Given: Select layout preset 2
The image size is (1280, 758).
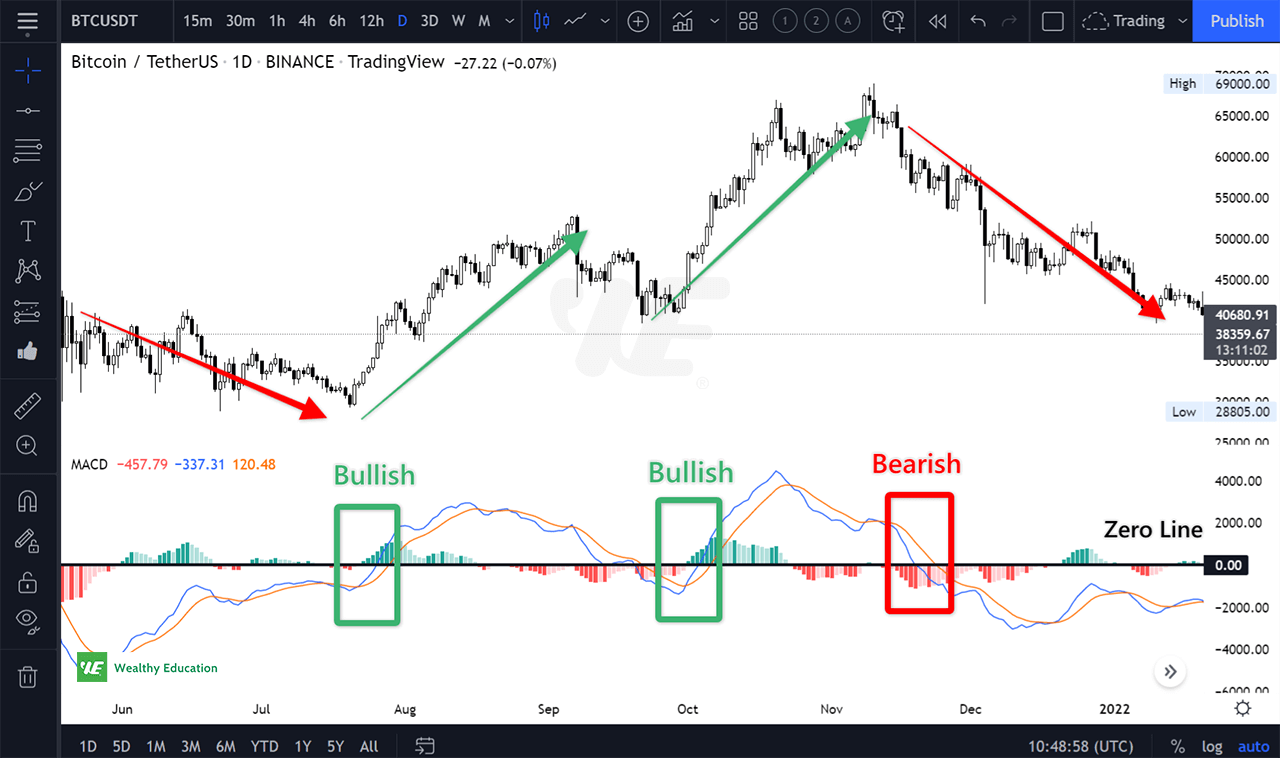Looking at the screenshot, I should [x=816, y=21].
